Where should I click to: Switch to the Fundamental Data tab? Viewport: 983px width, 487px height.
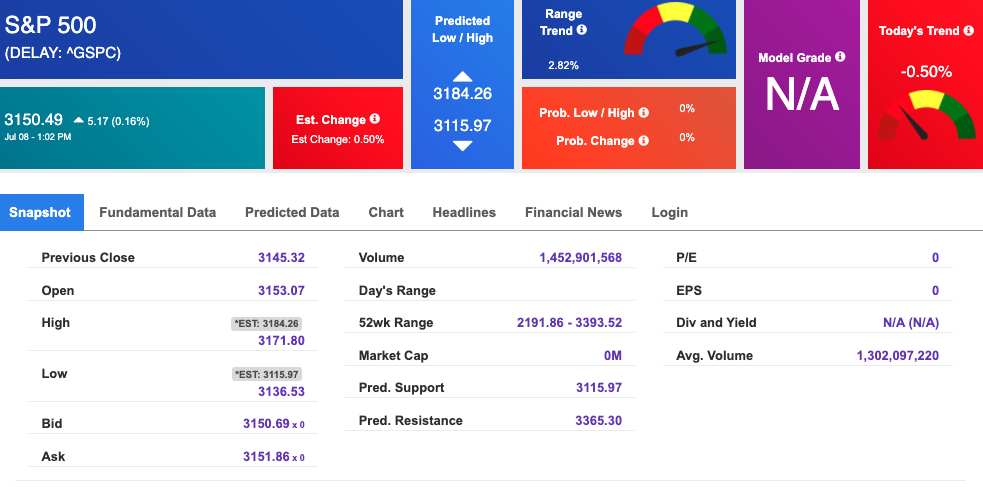click(157, 212)
